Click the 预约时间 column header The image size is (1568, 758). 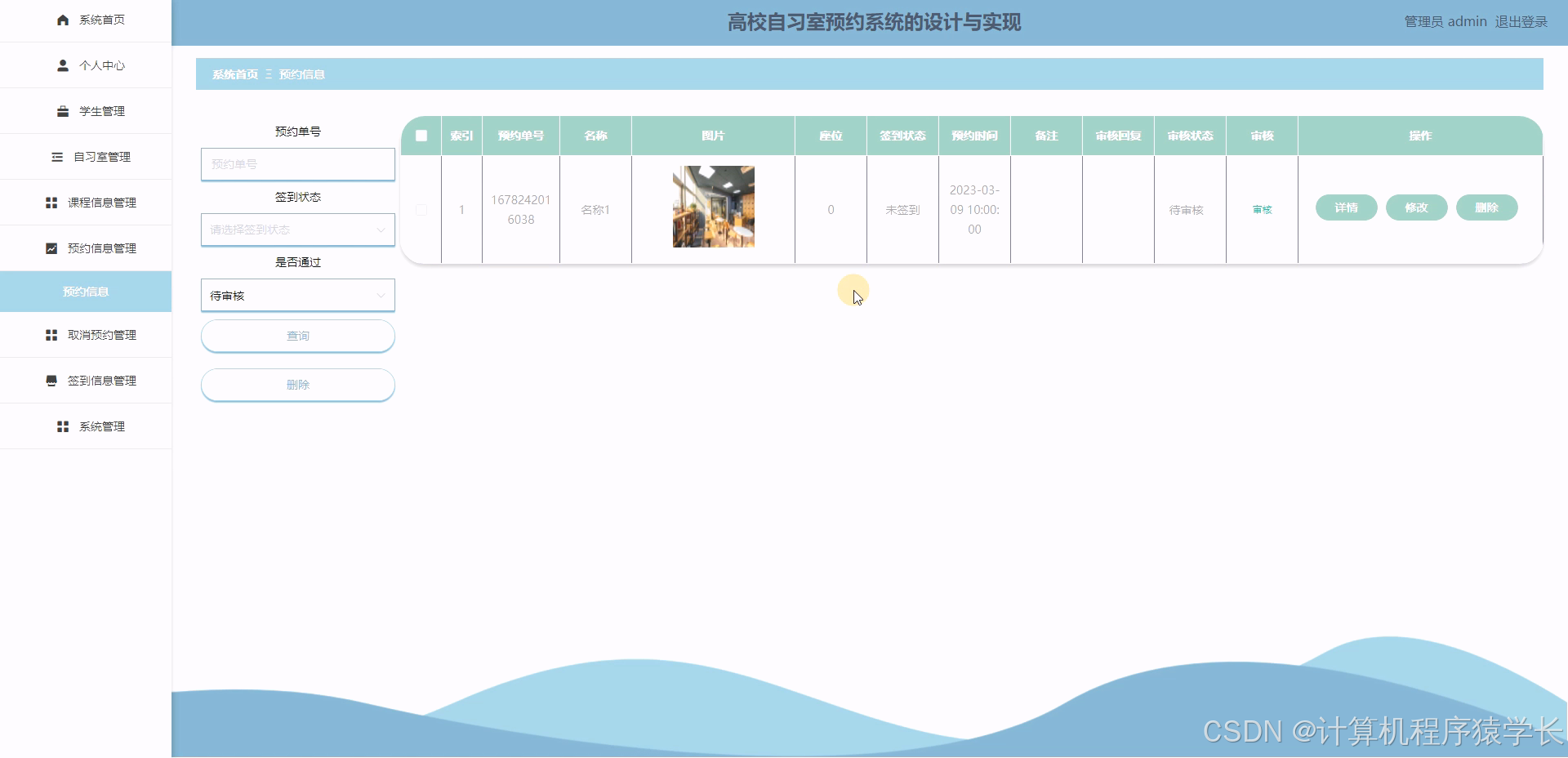coord(975,136)
